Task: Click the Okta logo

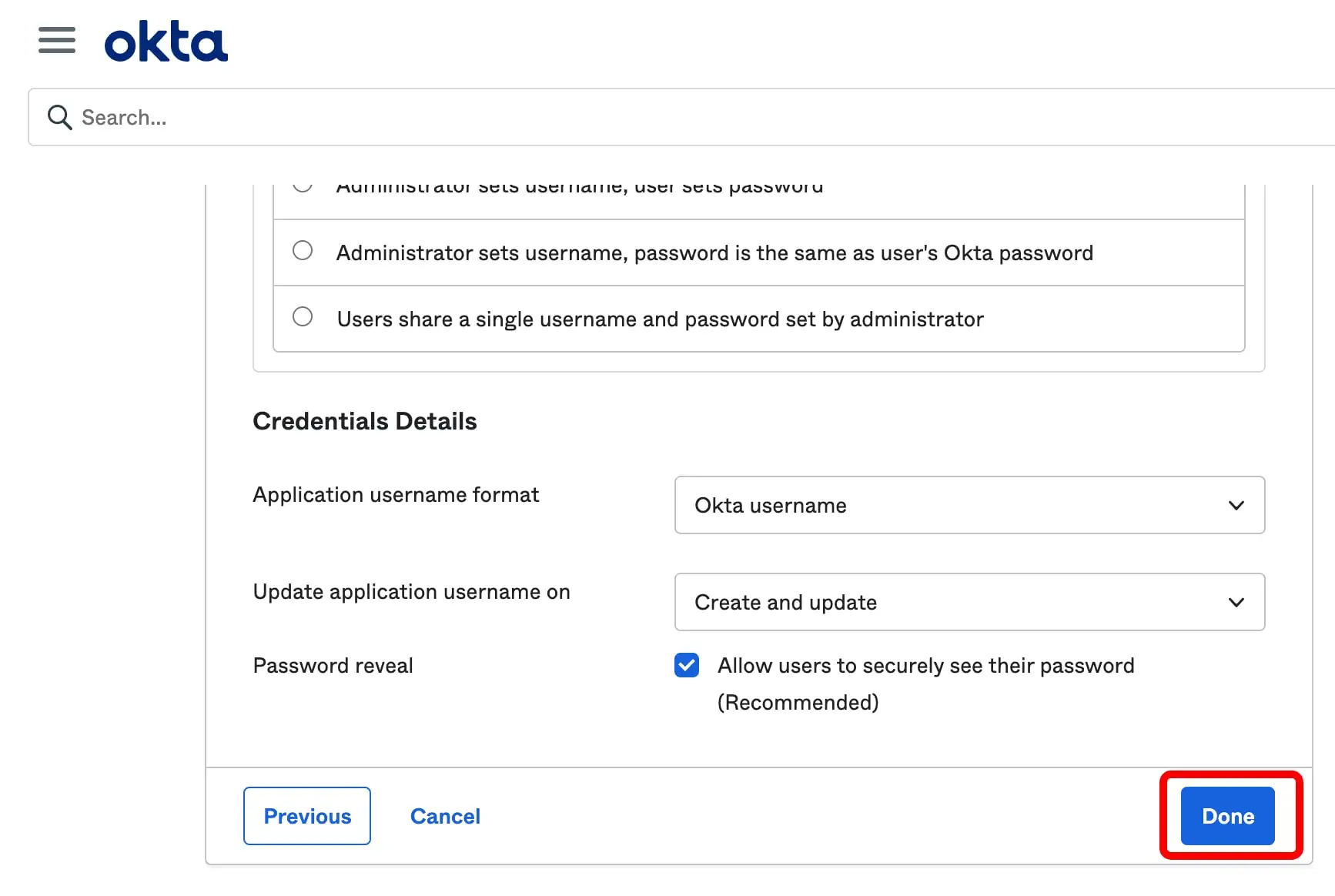Action: pos(166,42)
